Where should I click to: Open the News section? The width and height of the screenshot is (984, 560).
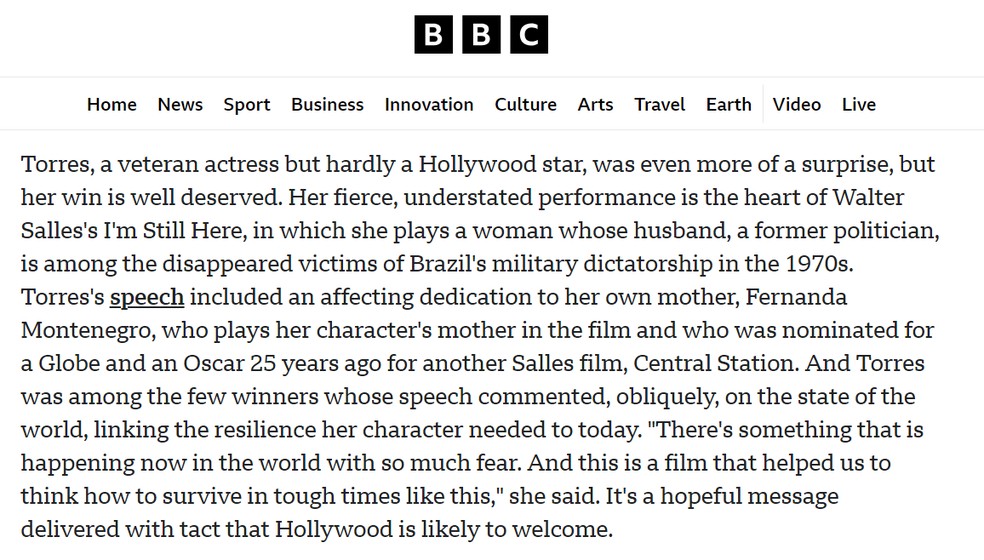click(180, 104)
